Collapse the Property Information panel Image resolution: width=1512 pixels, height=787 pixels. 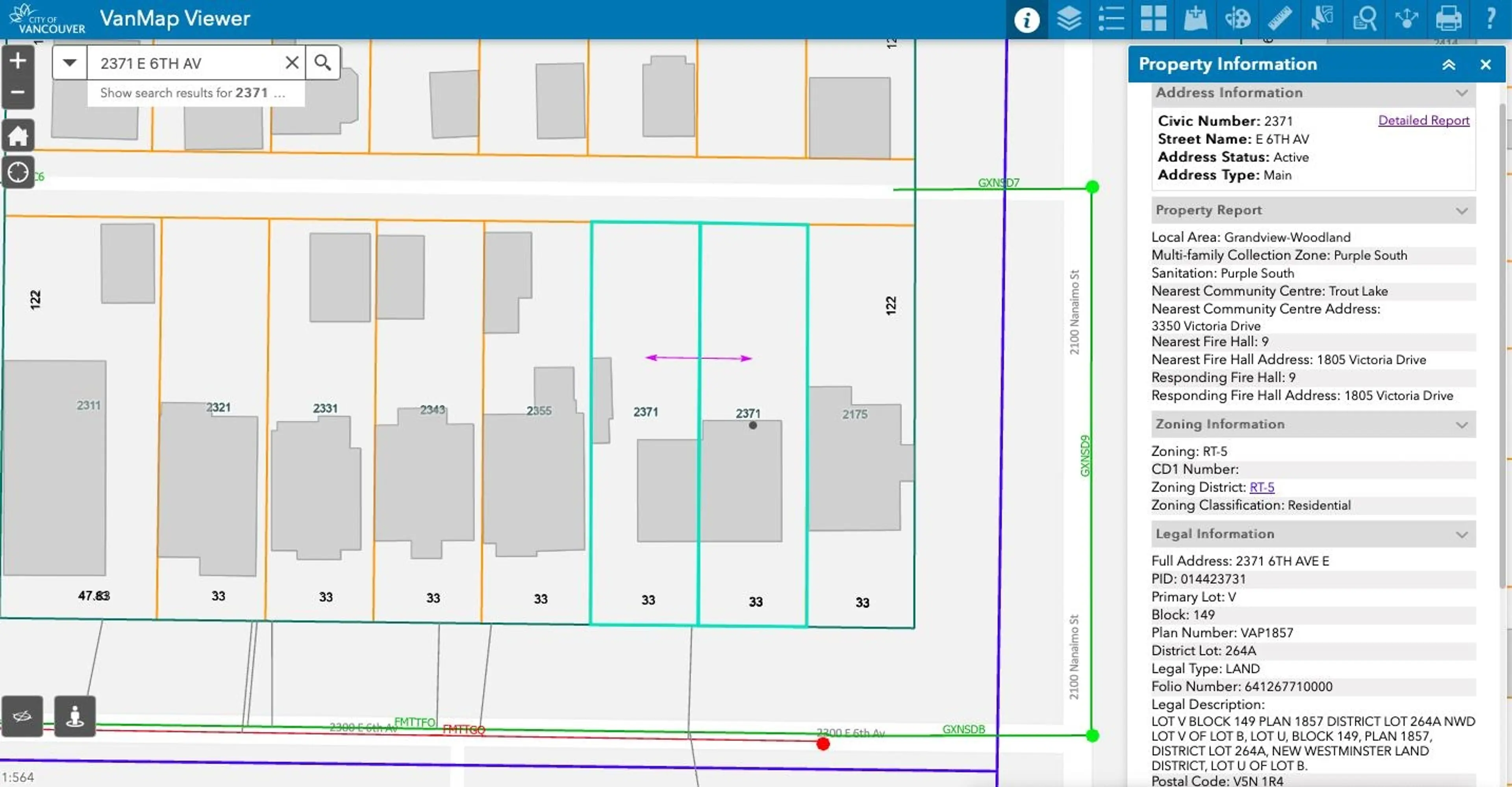(x=1448, y=65)
